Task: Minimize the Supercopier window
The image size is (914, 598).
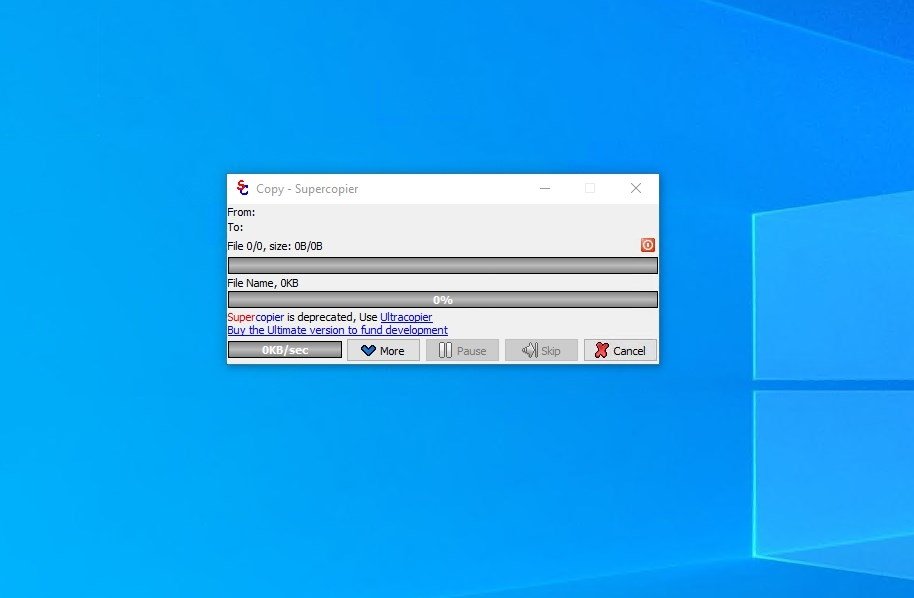Action: pyautogui.click(x=545, y=188)
